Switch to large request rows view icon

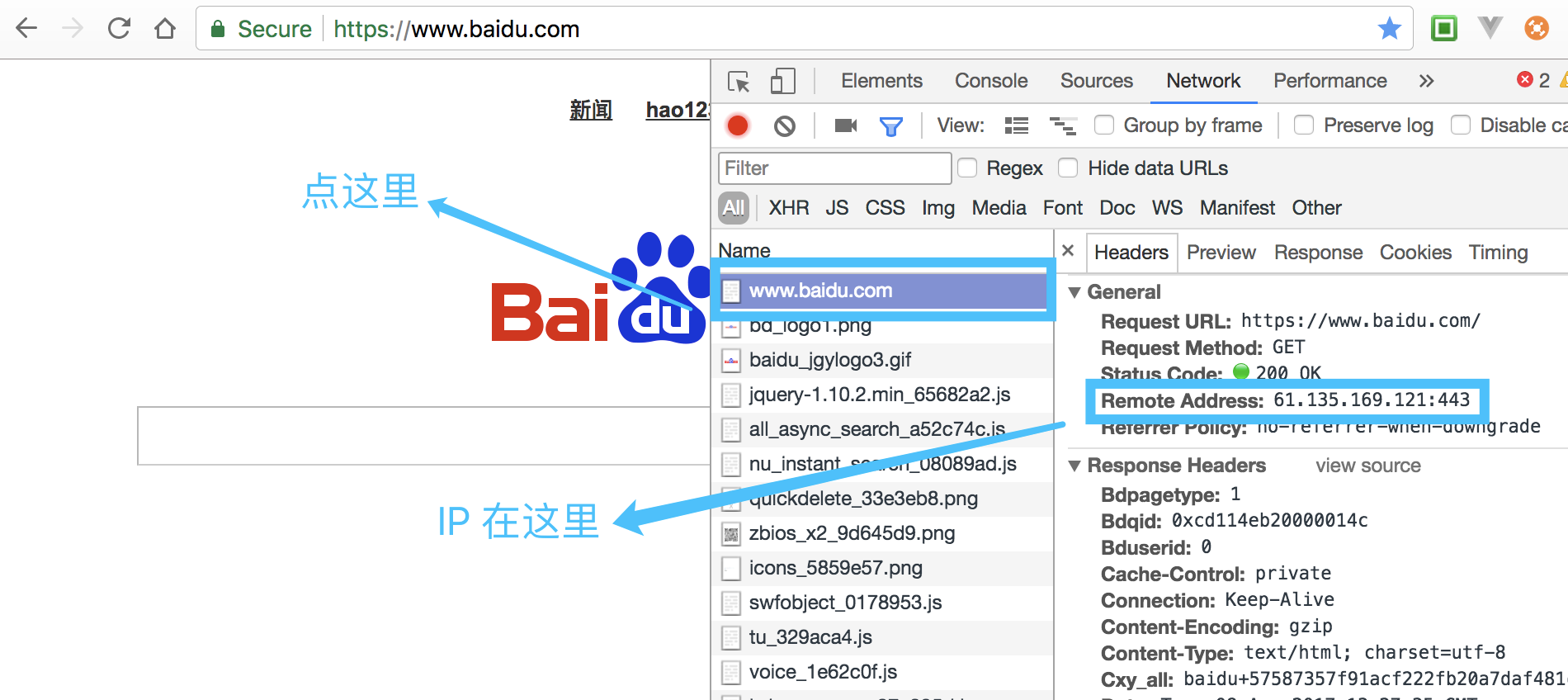pos(1017,125)
